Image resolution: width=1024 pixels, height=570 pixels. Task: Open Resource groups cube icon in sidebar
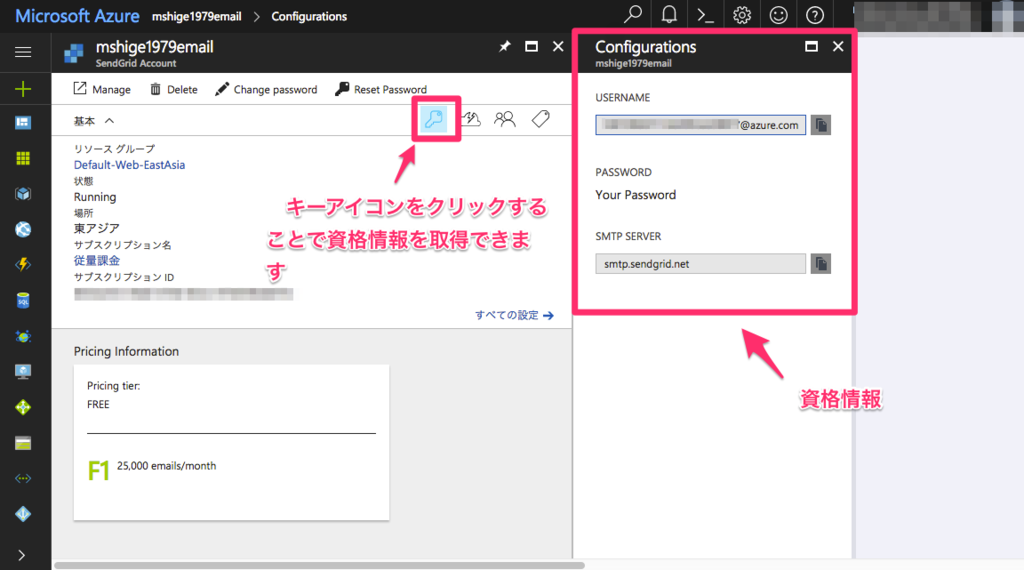(x=23, y=194)
